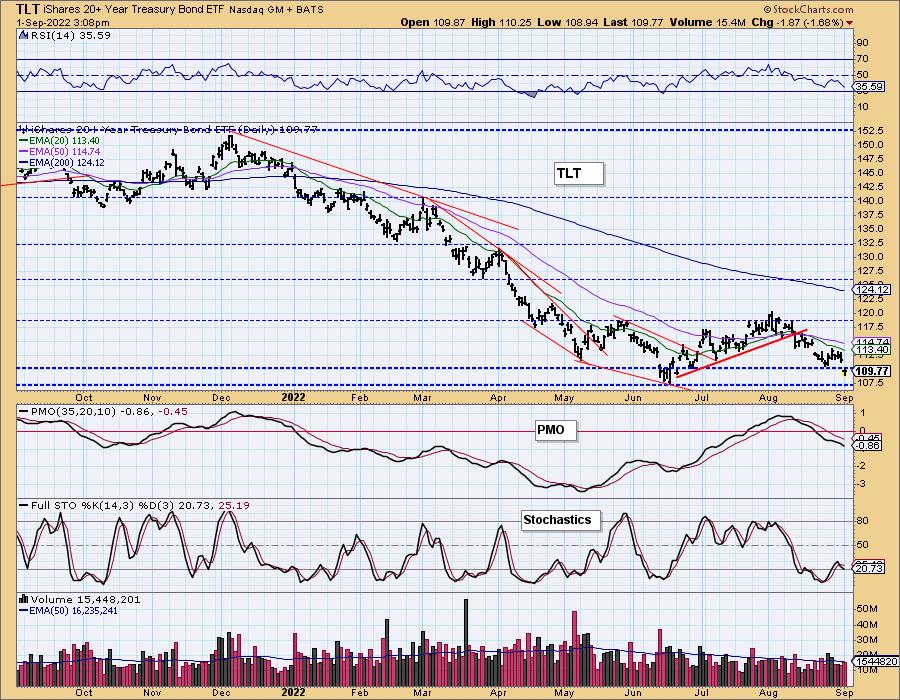Viewport: 900px width, 700px height.
Task: Click the 'Chg -1.87 (-1.68%)' header value
Action: point(797,22)
